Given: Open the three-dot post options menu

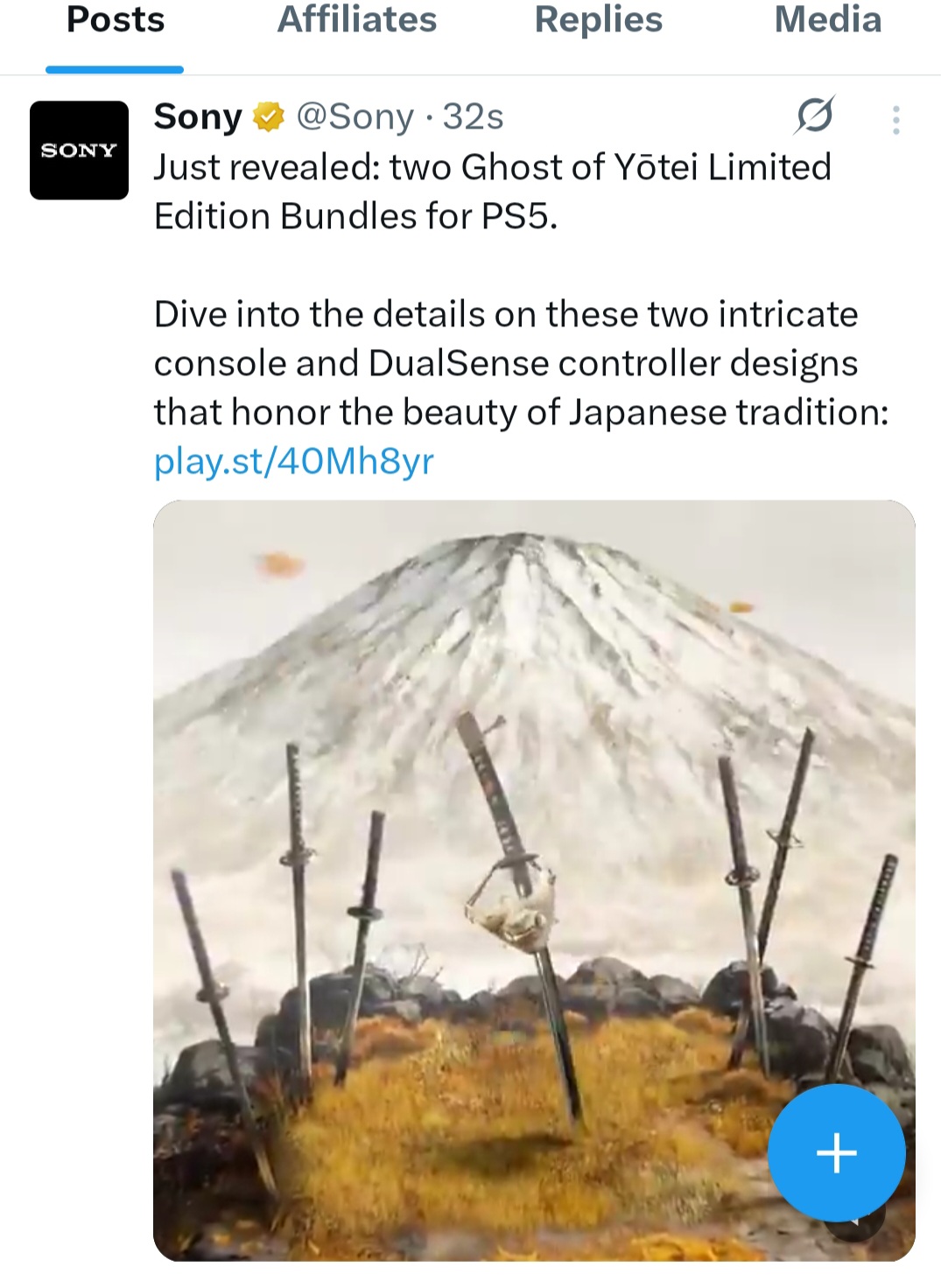Looking at the screenshot, I should click(895, 120).
